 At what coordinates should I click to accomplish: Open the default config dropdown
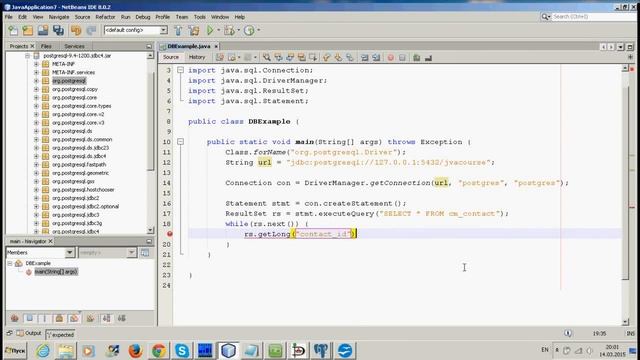click(x=163, y=30)
